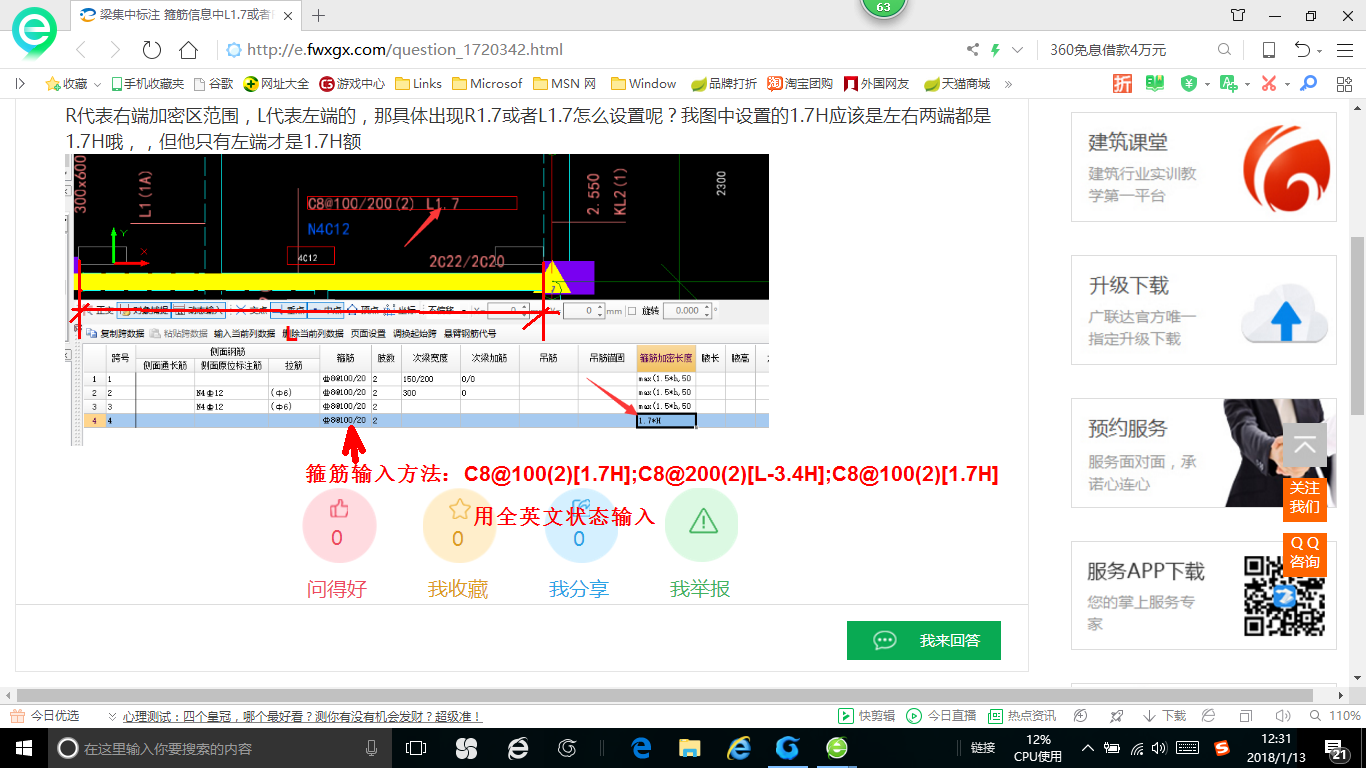Click the green yen shield extension icon
This screenshot has width=1366, height=768.
coord(1189,84)
